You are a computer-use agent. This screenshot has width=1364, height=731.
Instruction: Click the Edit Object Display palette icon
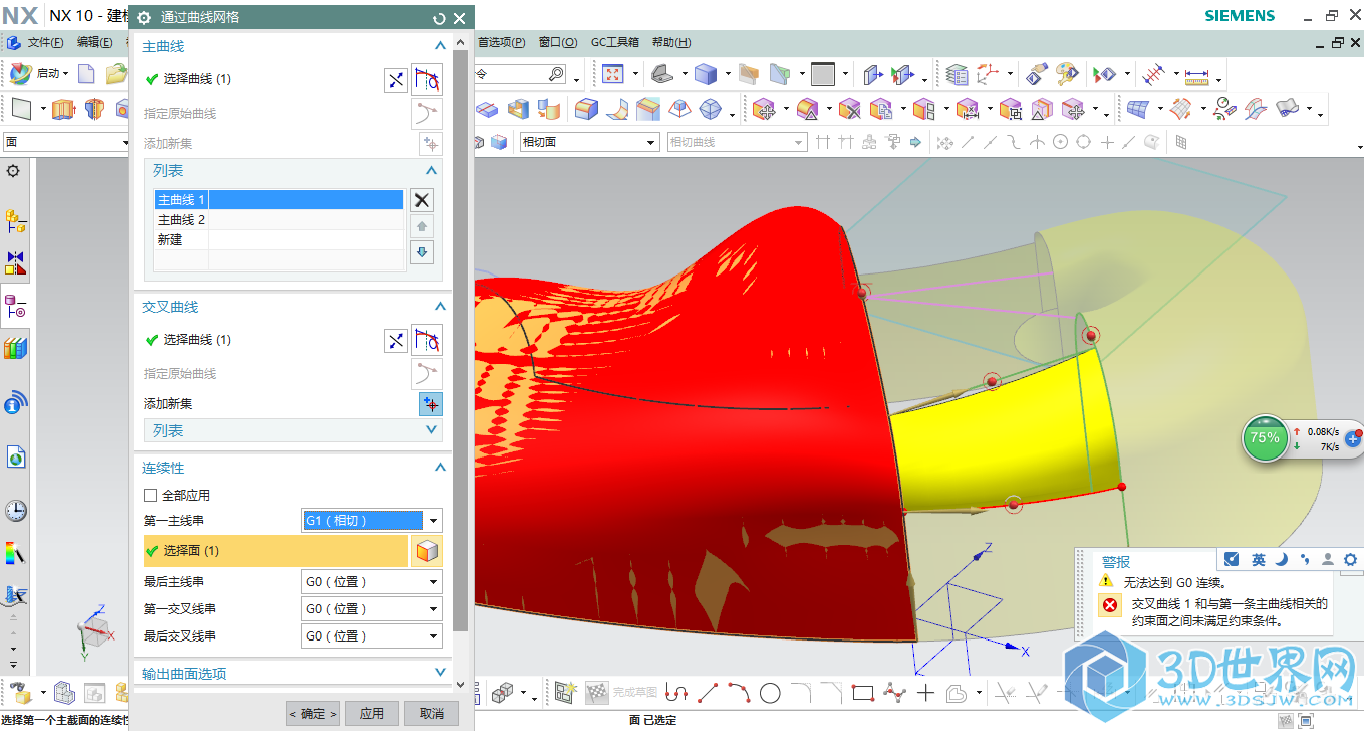point(1067,74)
